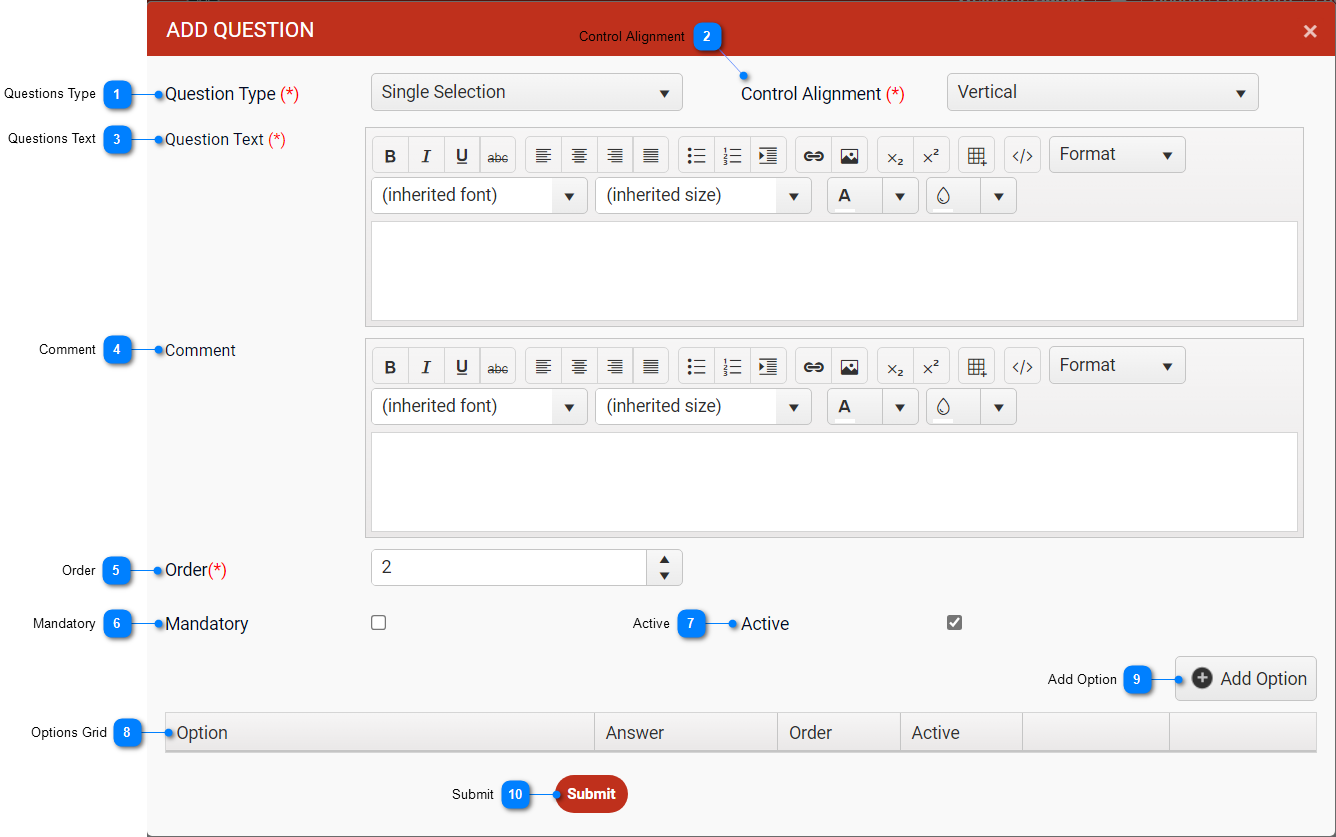Toggle Underline in Question Text editor
Viewport: 1336px width, 837px height.
click(x=462, y=155)
